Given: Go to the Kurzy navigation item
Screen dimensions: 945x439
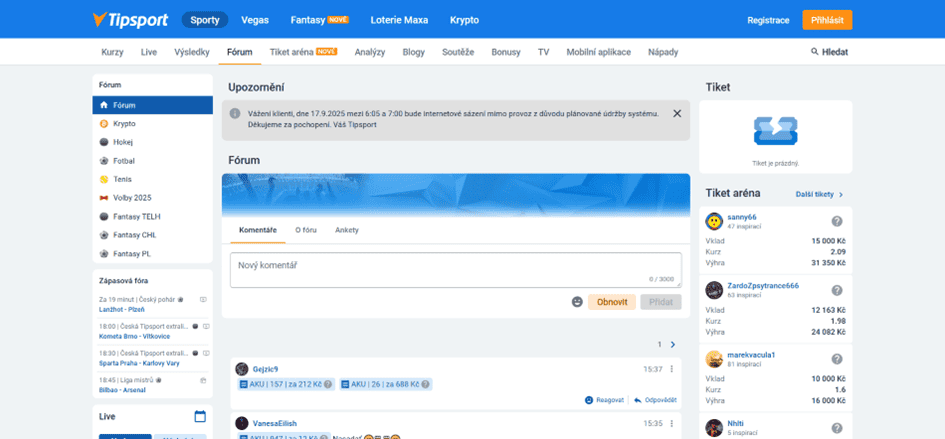Looking at the screenshot, I should pyautogui.click(x=112, y=52).
